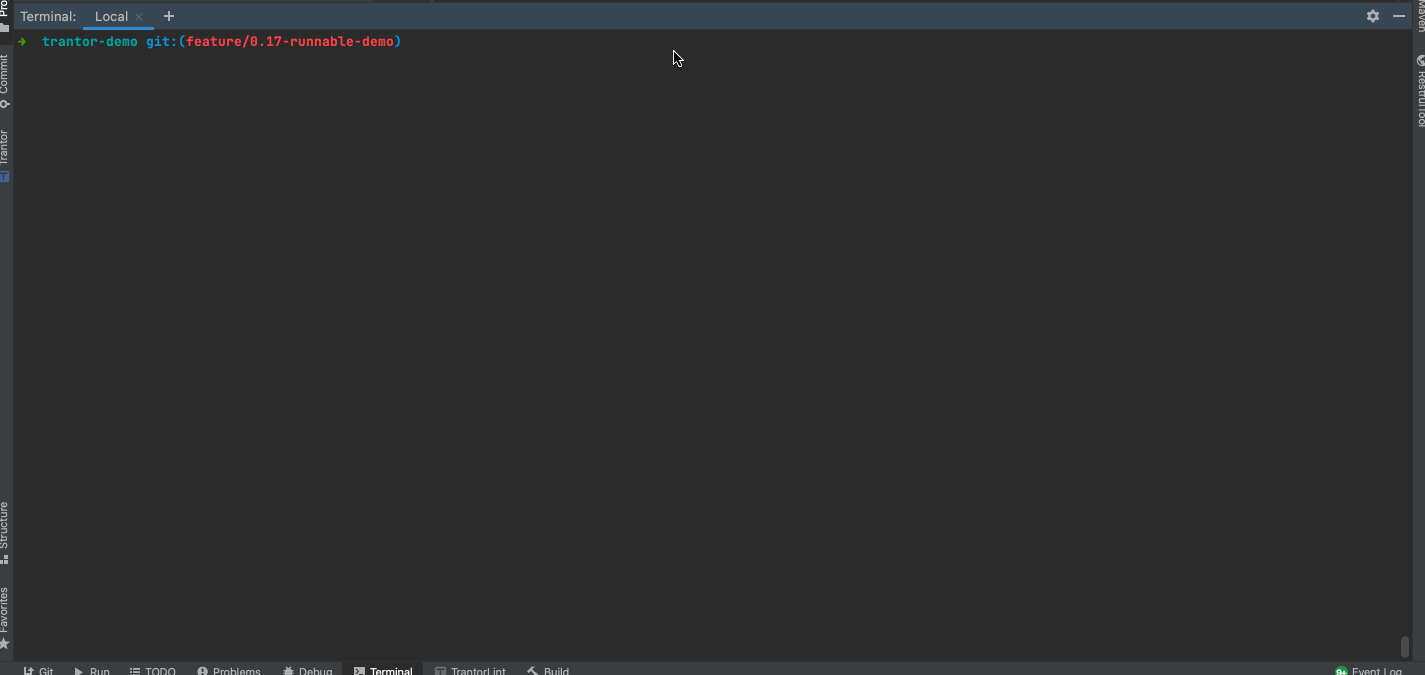The height and width of the screenshot is (675, 1425).
Task: Open the Git tool window
Action: coord(39,671)
